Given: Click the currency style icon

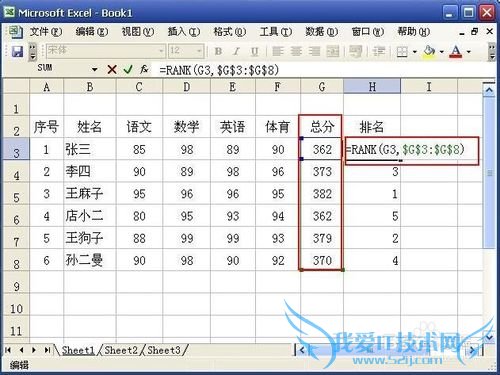Looking at the screenshot, I should pyautogui.click(x=356, y=51).
